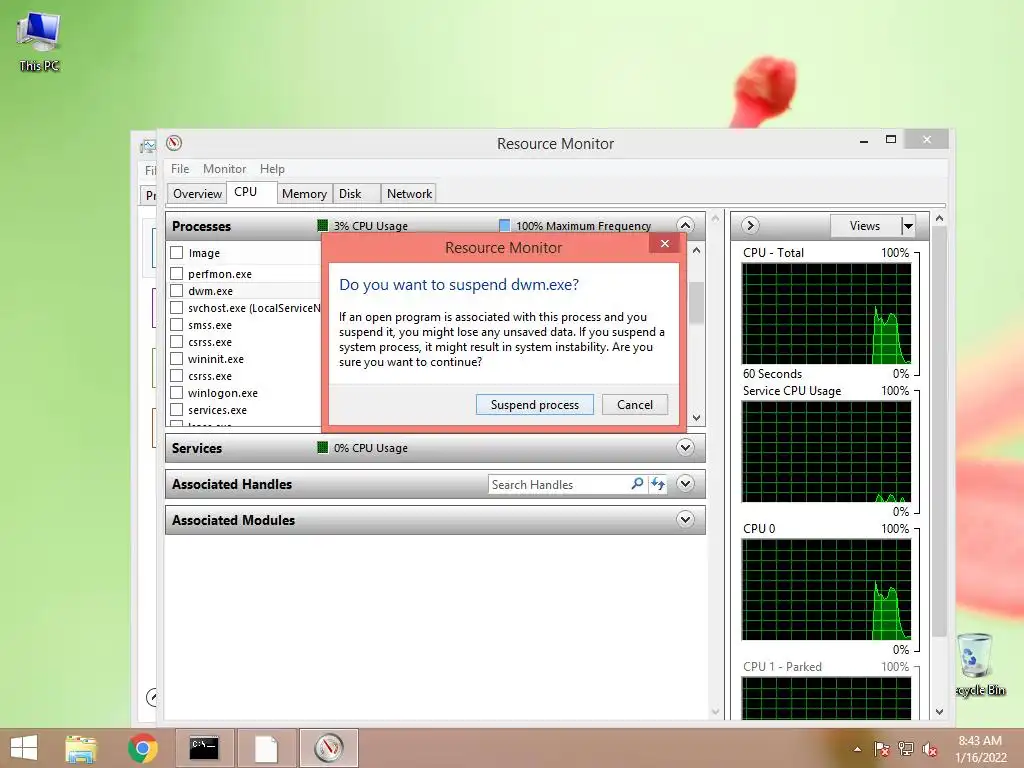
Task: Click the CPU - Total graph
Action: [x=826, y=313]
